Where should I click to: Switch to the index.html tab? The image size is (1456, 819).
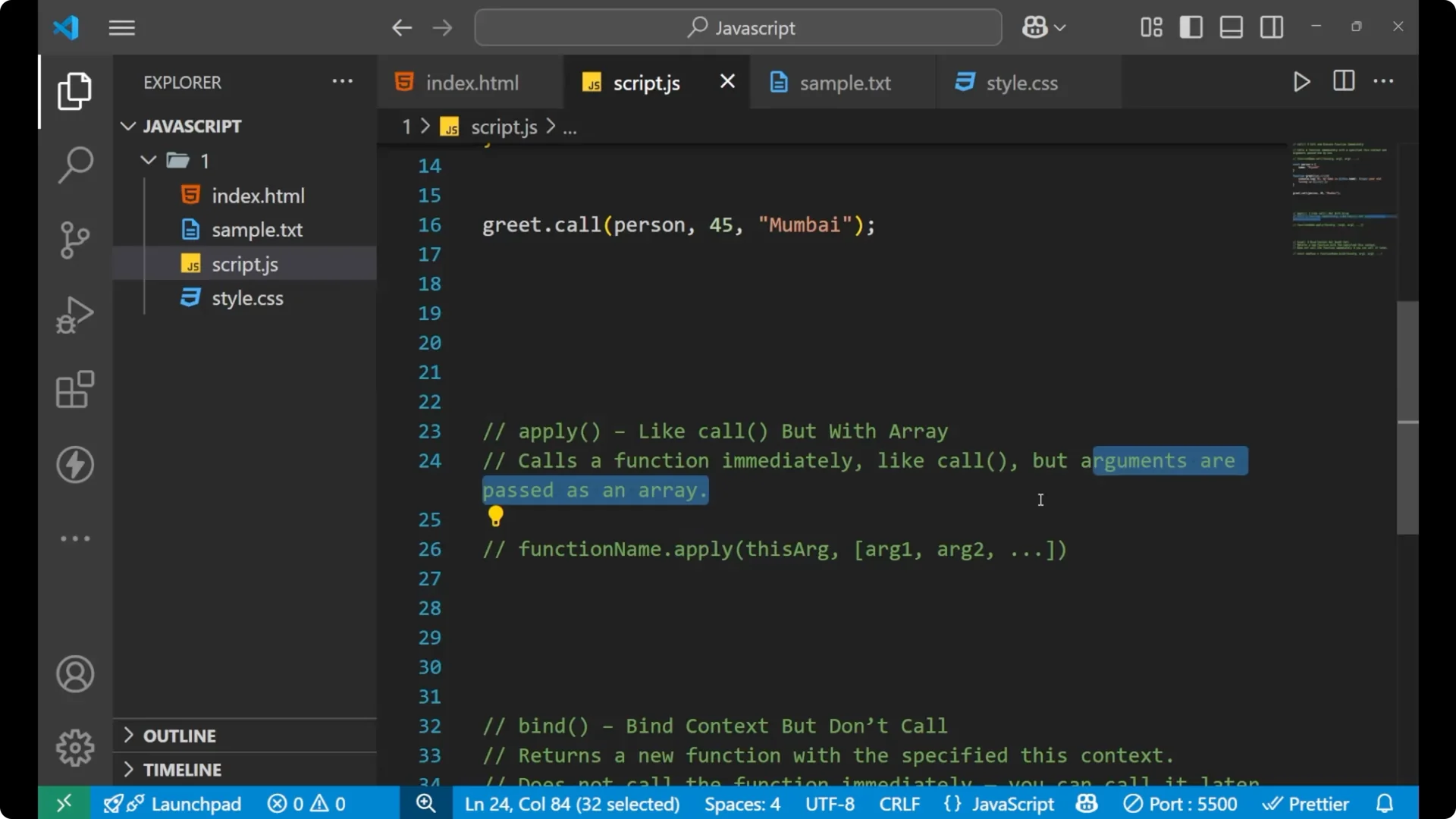point(470,82)
